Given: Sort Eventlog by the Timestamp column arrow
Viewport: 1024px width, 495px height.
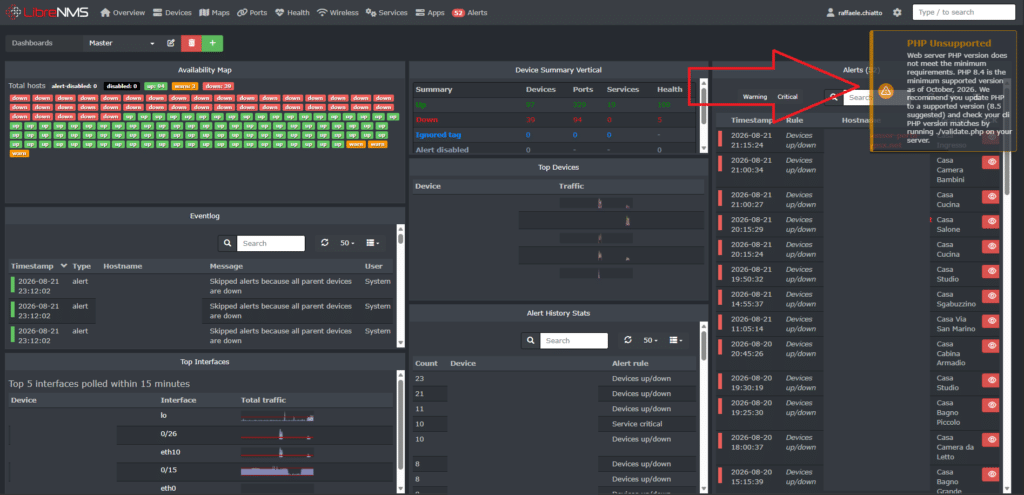Looking at the screenshot, I should click(63, 266).
